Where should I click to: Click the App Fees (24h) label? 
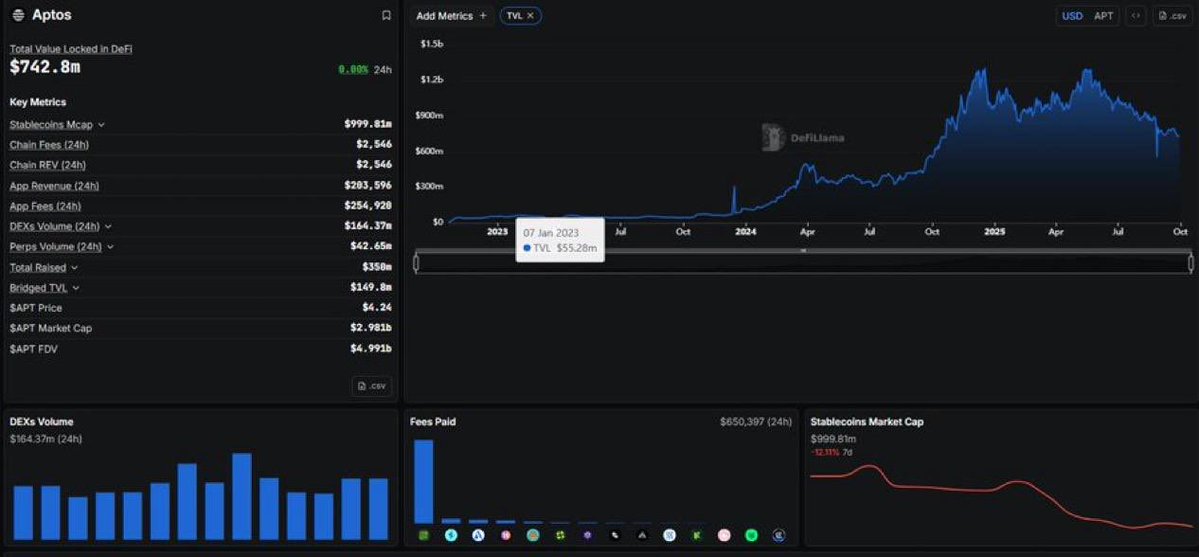pyautogui.click(x=45, y=206)
